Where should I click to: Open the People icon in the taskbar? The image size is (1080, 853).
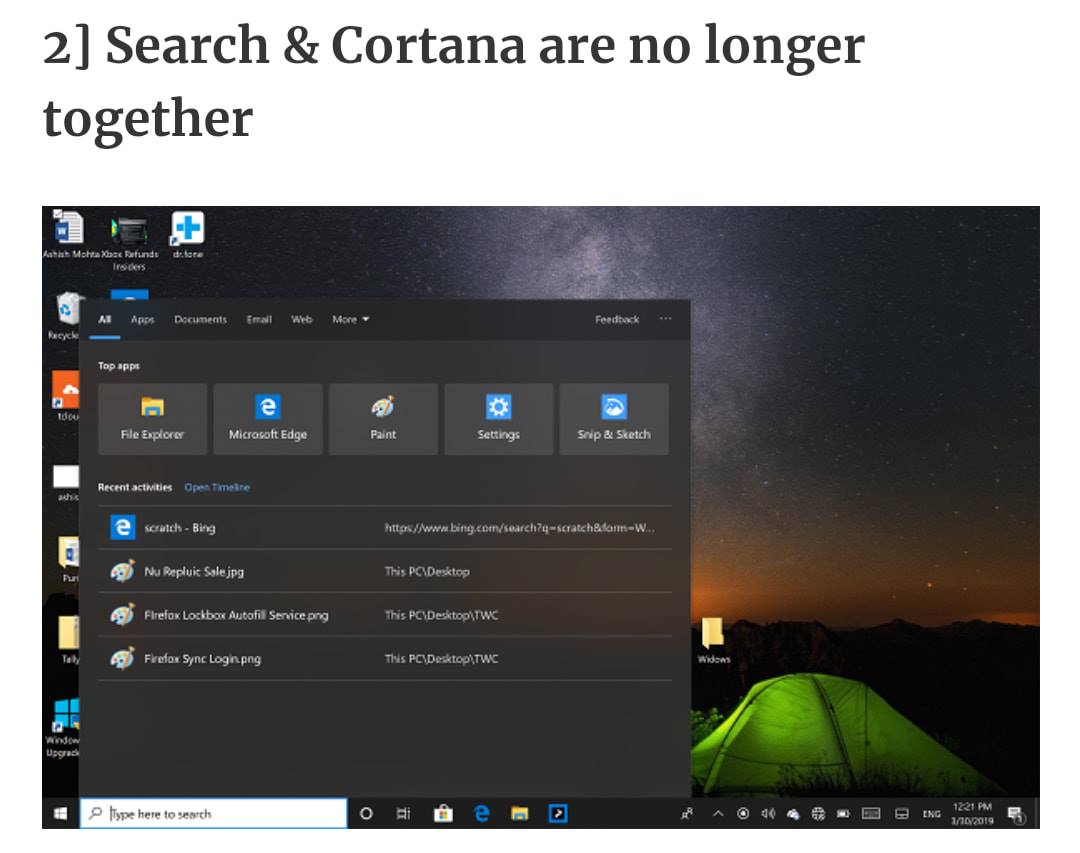[687, 814]
